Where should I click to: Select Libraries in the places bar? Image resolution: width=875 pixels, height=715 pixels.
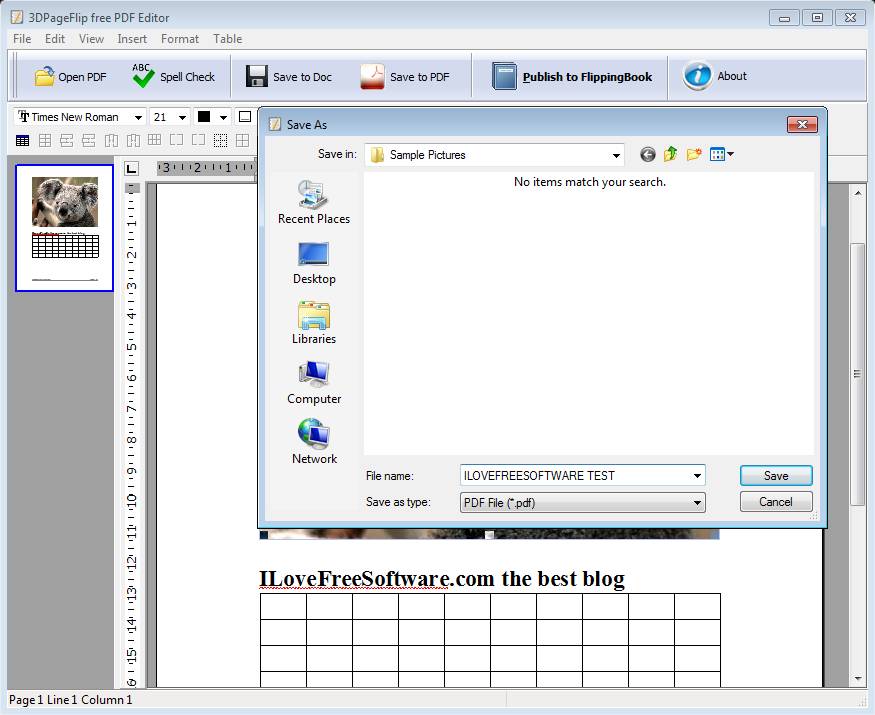point(314,323)
